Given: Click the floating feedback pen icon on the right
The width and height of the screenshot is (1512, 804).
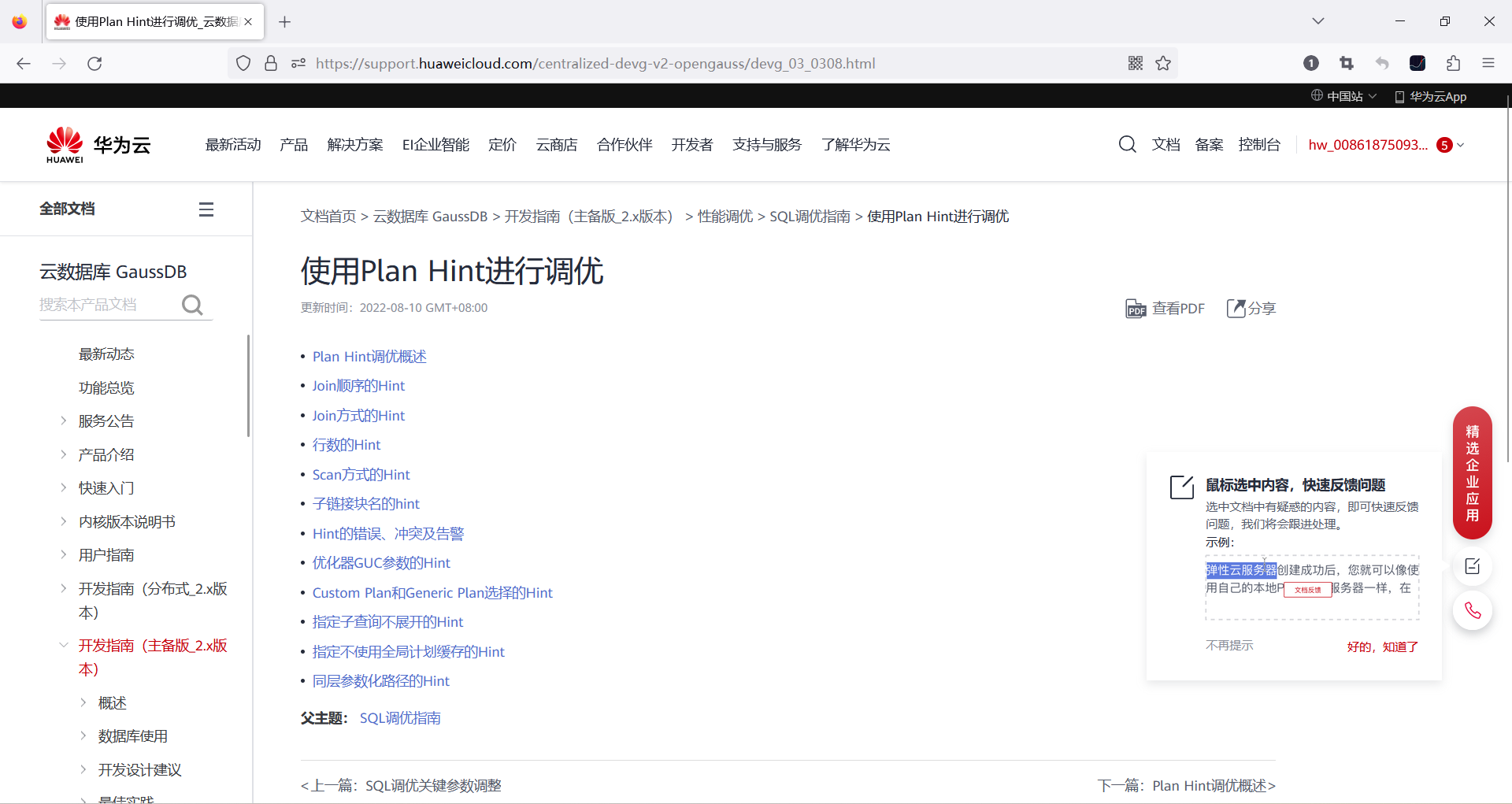Looking at the screenshot, I should (x=1473, y=566).
